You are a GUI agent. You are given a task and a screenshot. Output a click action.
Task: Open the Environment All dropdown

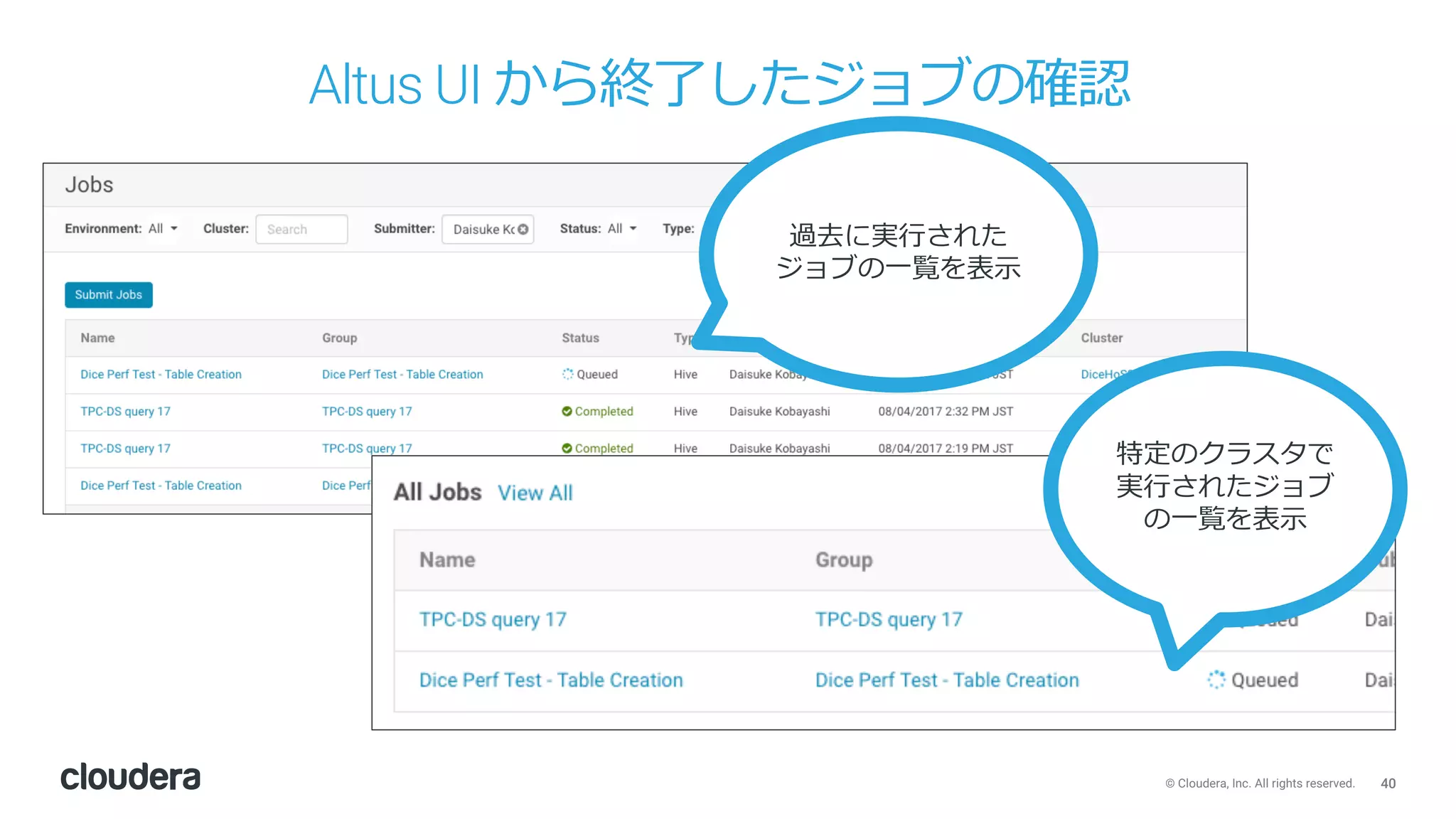coord(163,229)
